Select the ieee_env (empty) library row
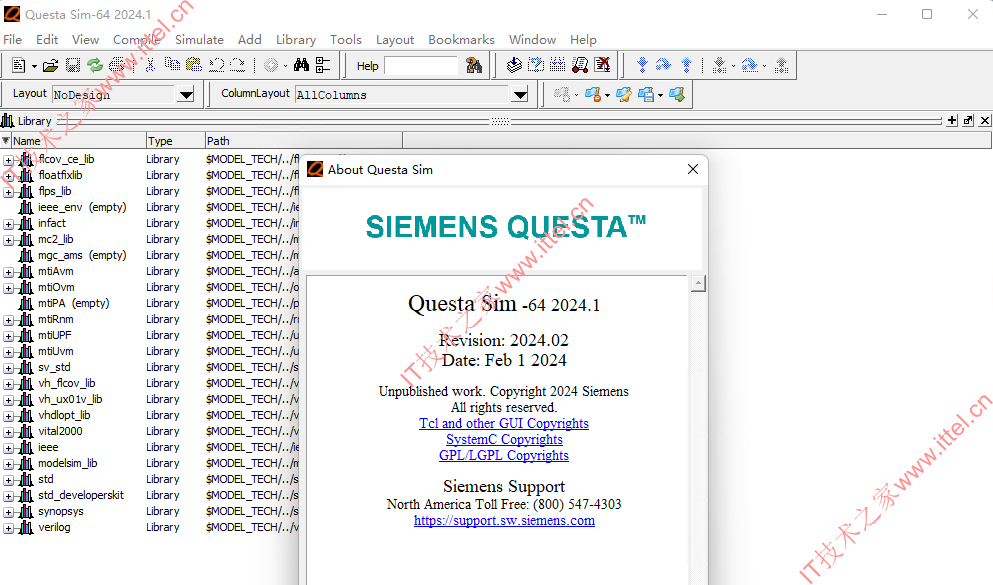 [x=82, y=207]
